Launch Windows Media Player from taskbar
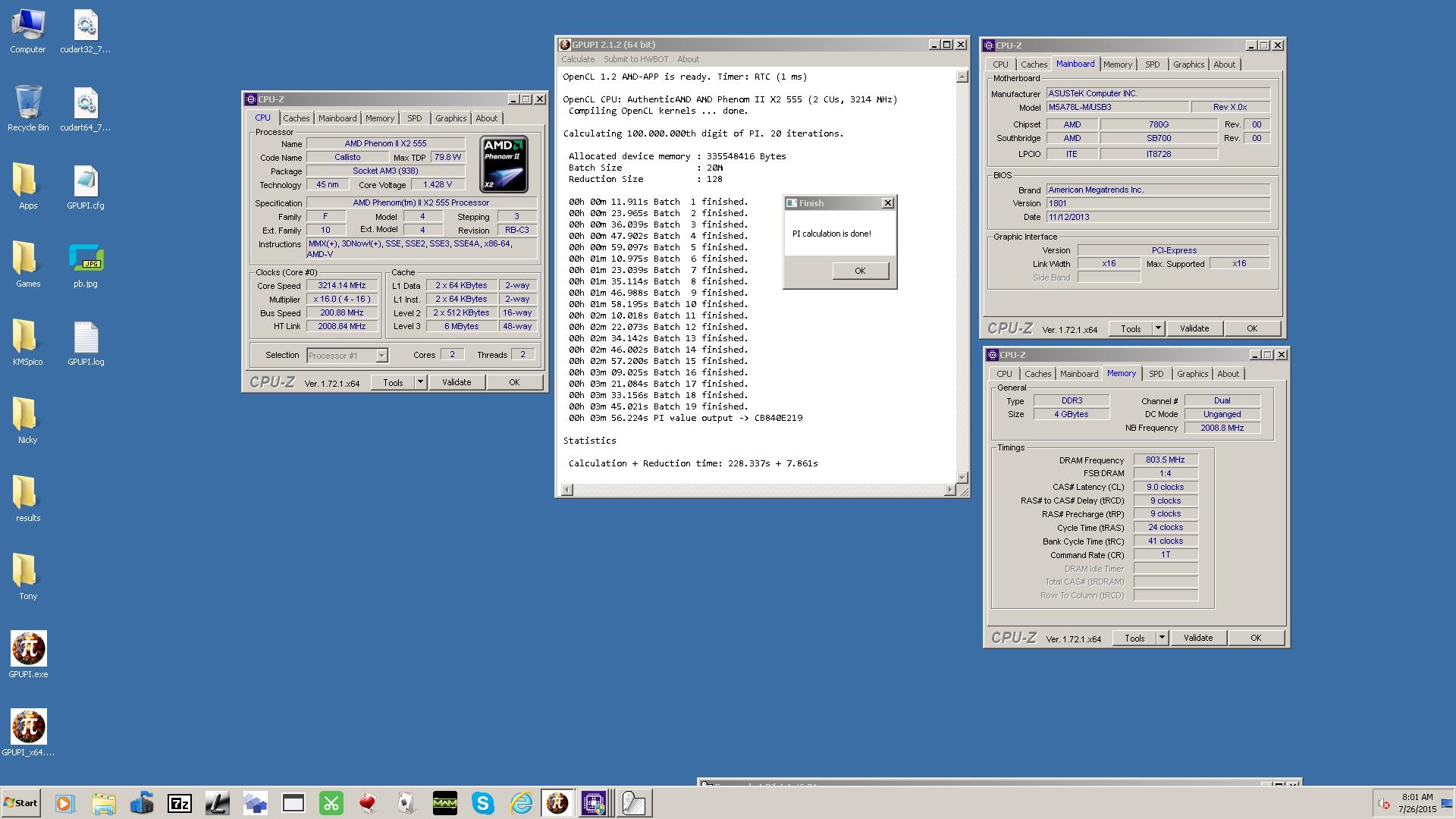 pos(65,803)
